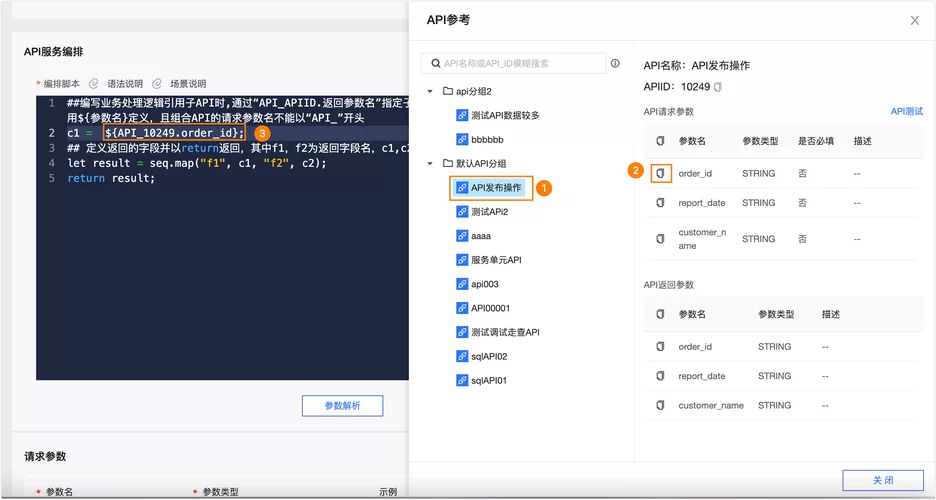
Task: Copy the order_id return parameter
Action: [x=660, y=346]
